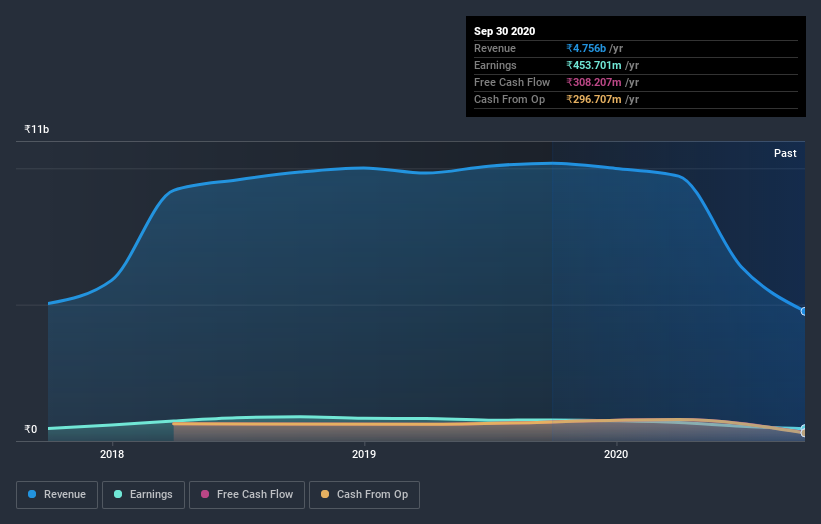Click the Past label in chart
This screenshot has height=524, width=821.
click(x=785, y=153)
